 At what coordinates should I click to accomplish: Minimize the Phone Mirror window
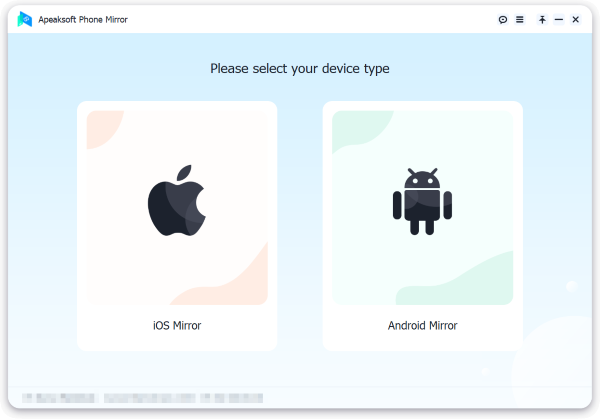pos(559,20)
